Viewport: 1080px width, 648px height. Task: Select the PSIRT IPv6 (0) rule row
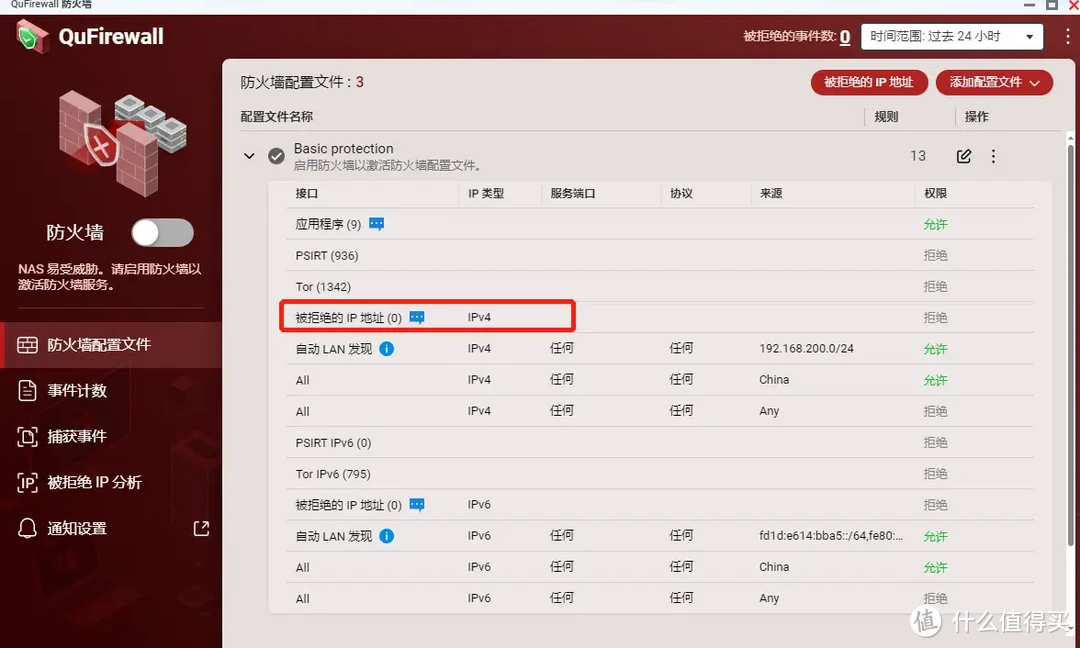coord(660,443)
